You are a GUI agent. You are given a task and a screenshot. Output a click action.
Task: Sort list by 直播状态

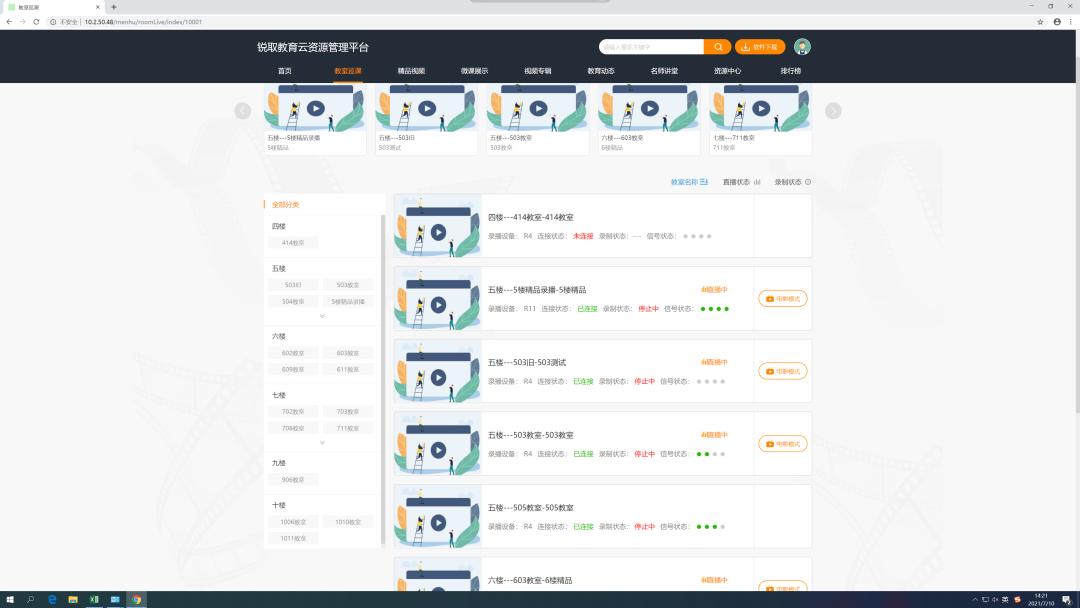(741, 182)
